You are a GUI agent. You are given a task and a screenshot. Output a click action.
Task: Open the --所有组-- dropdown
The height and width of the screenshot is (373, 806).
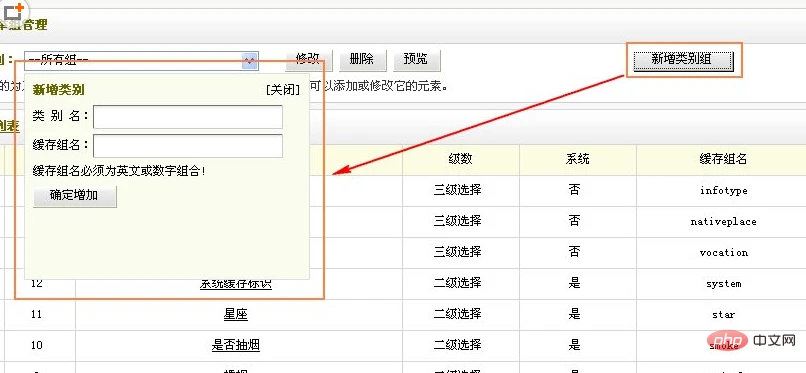[141, 61]
